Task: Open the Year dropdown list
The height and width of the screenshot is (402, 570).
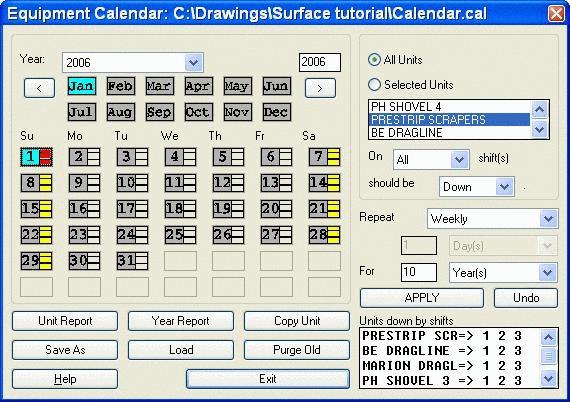Action: coord(193,63)
